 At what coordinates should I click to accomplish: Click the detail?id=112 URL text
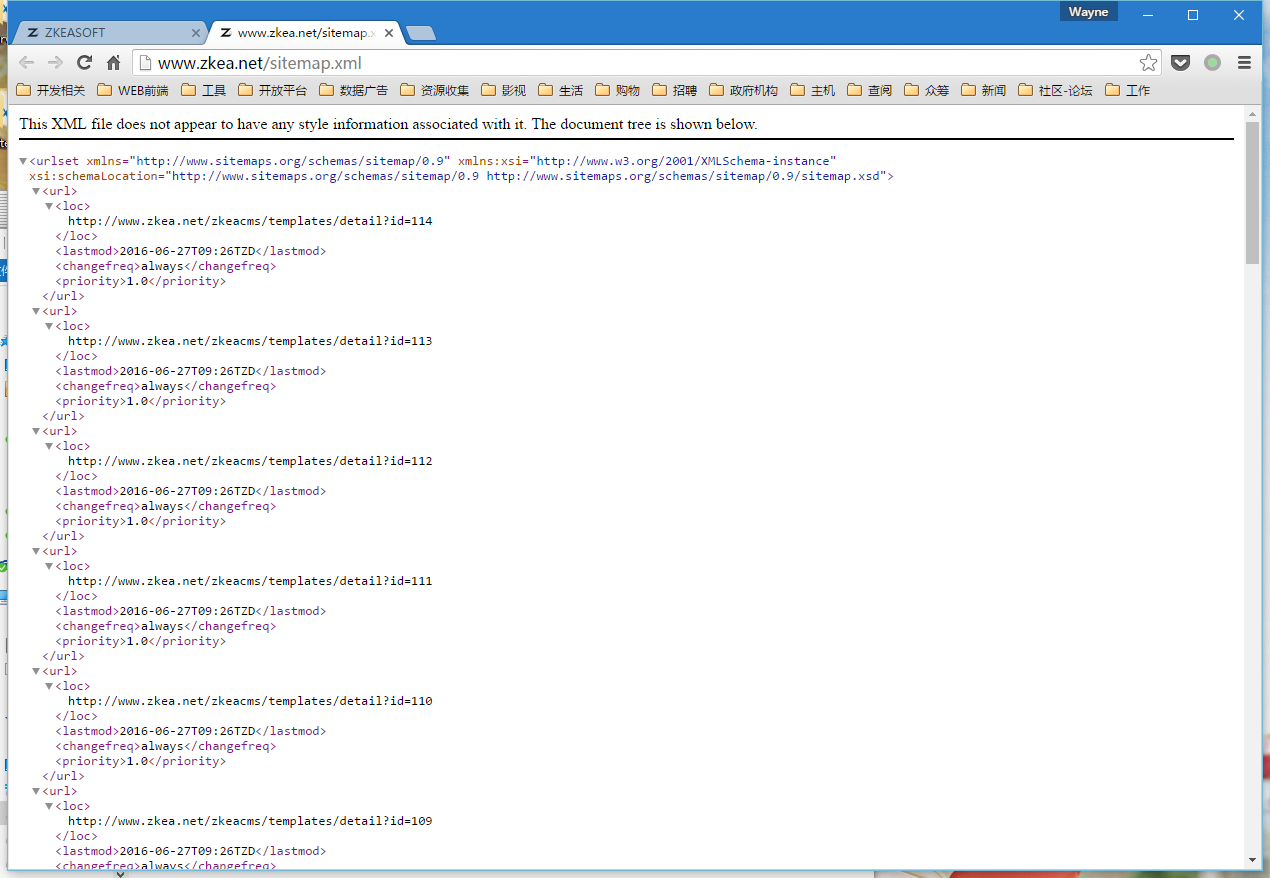(x=250, y=461)
